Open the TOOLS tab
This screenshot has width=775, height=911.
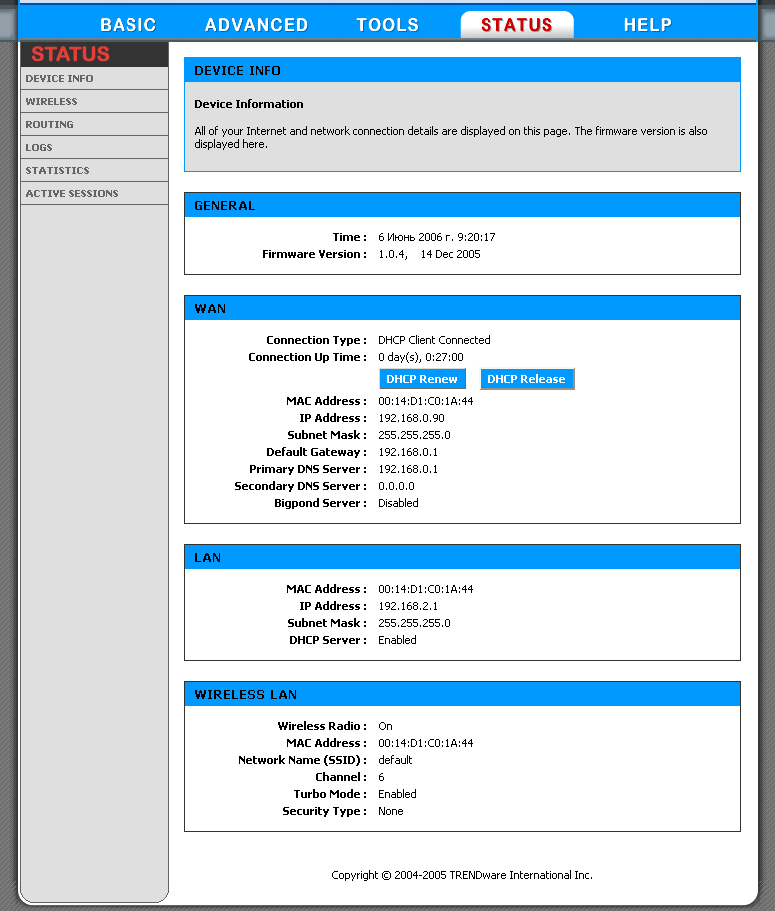coord(388,24)
